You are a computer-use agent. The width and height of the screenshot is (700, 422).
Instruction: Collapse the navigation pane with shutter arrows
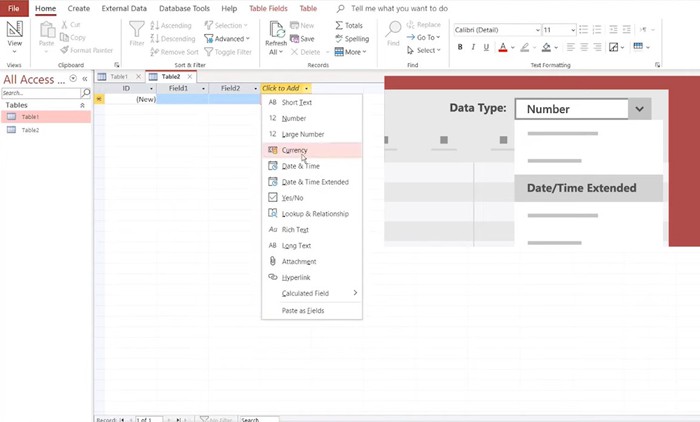(x=84, y=79)
